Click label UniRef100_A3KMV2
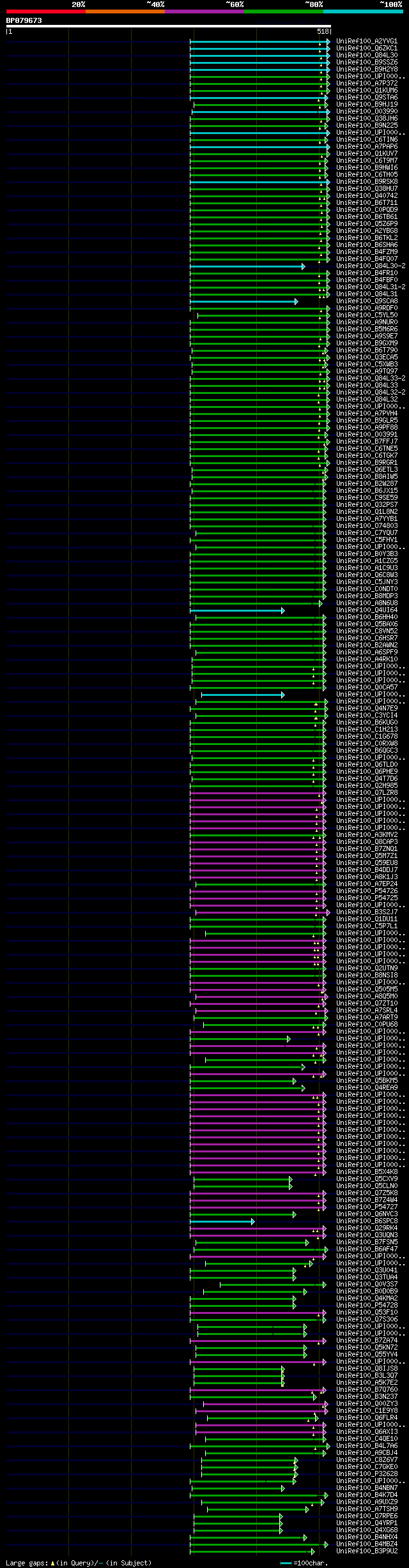 367,835
